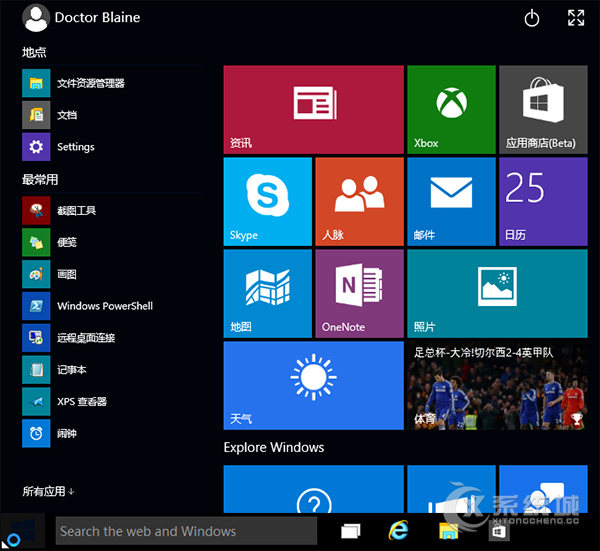Image resolution: width=600 pixels, height=551 pixels.
Task: Launch Internet Explorer from the taskbar
Action: pos(398,531)
